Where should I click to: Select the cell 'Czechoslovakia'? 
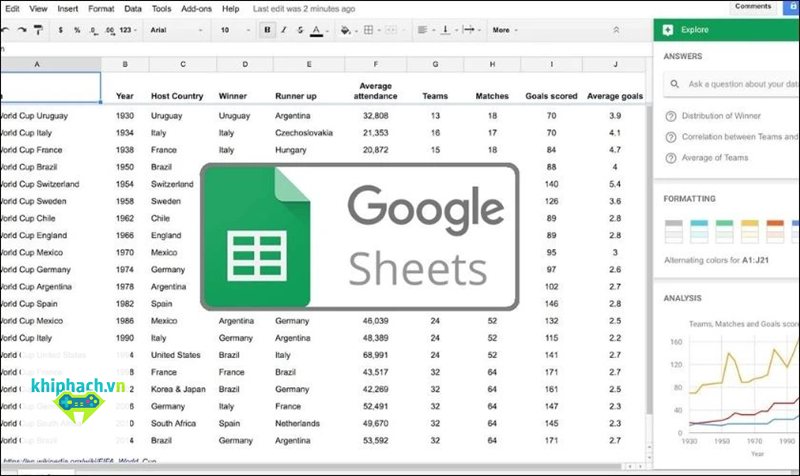click(304, 133)
